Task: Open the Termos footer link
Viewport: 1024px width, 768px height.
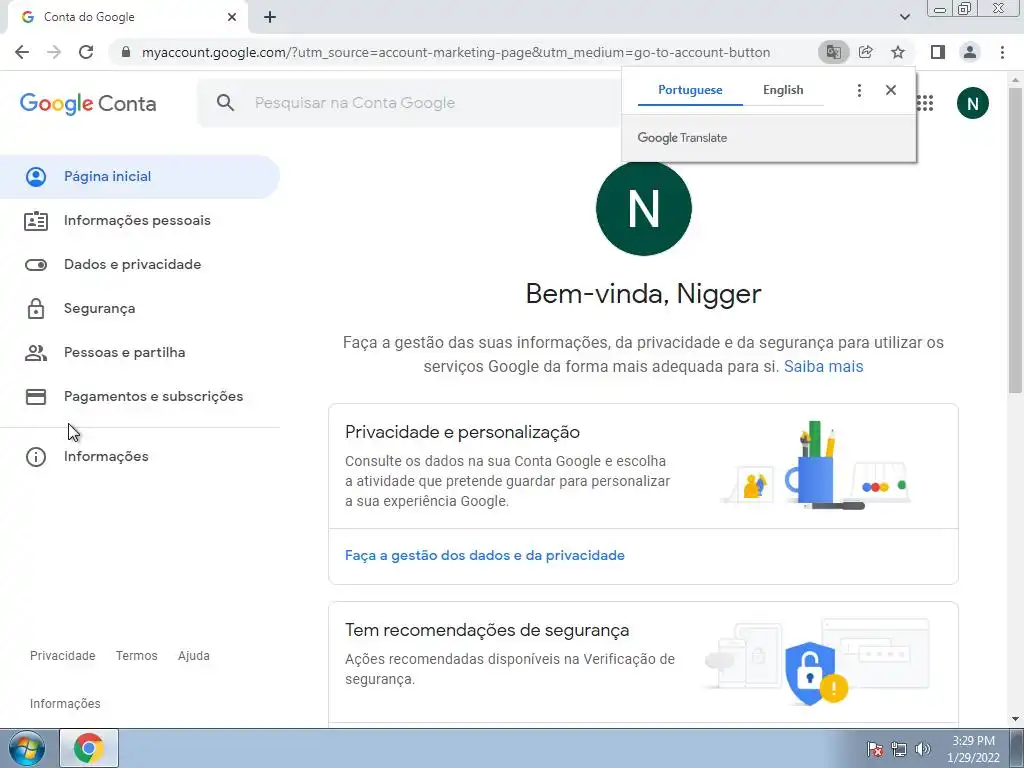Action: pos(136,656)
